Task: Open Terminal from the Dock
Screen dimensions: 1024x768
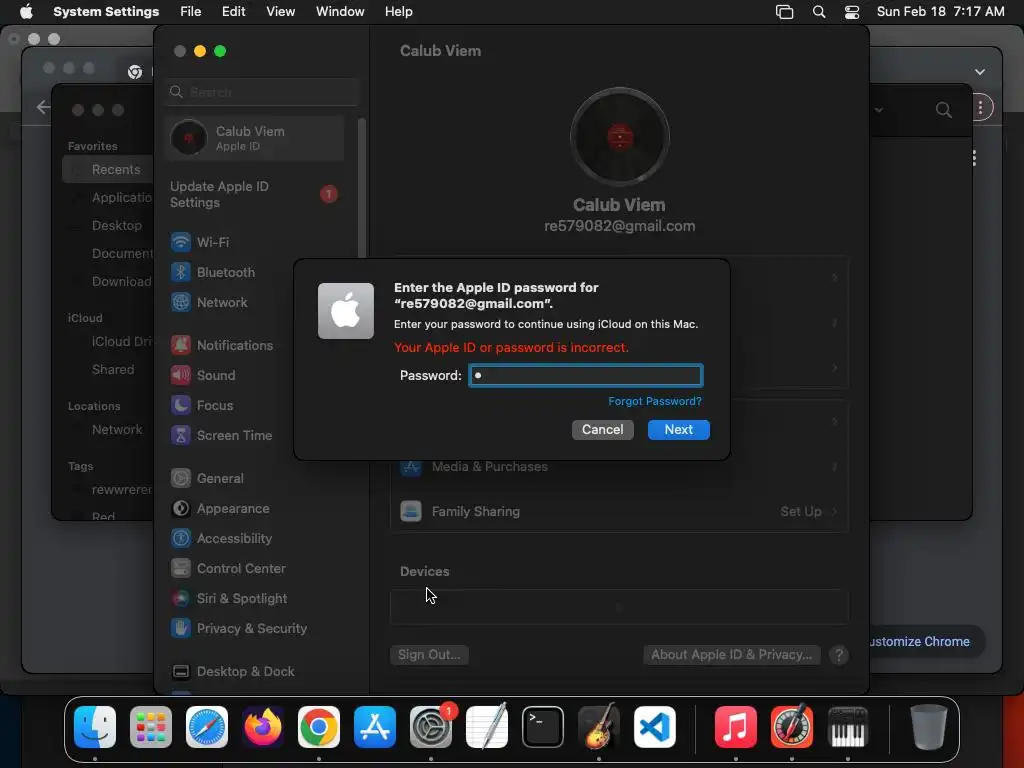Action: point(543,727)
